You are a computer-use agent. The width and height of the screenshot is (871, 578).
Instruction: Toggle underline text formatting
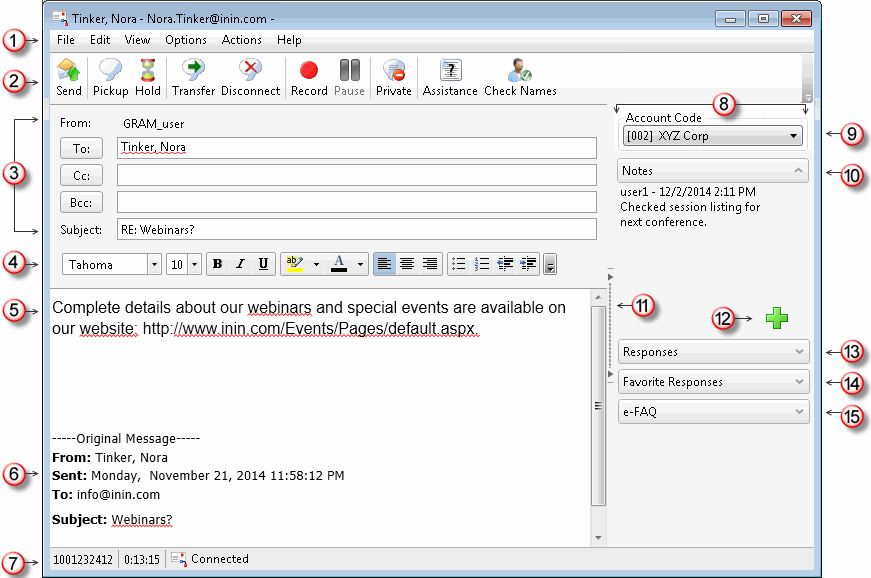263,264
